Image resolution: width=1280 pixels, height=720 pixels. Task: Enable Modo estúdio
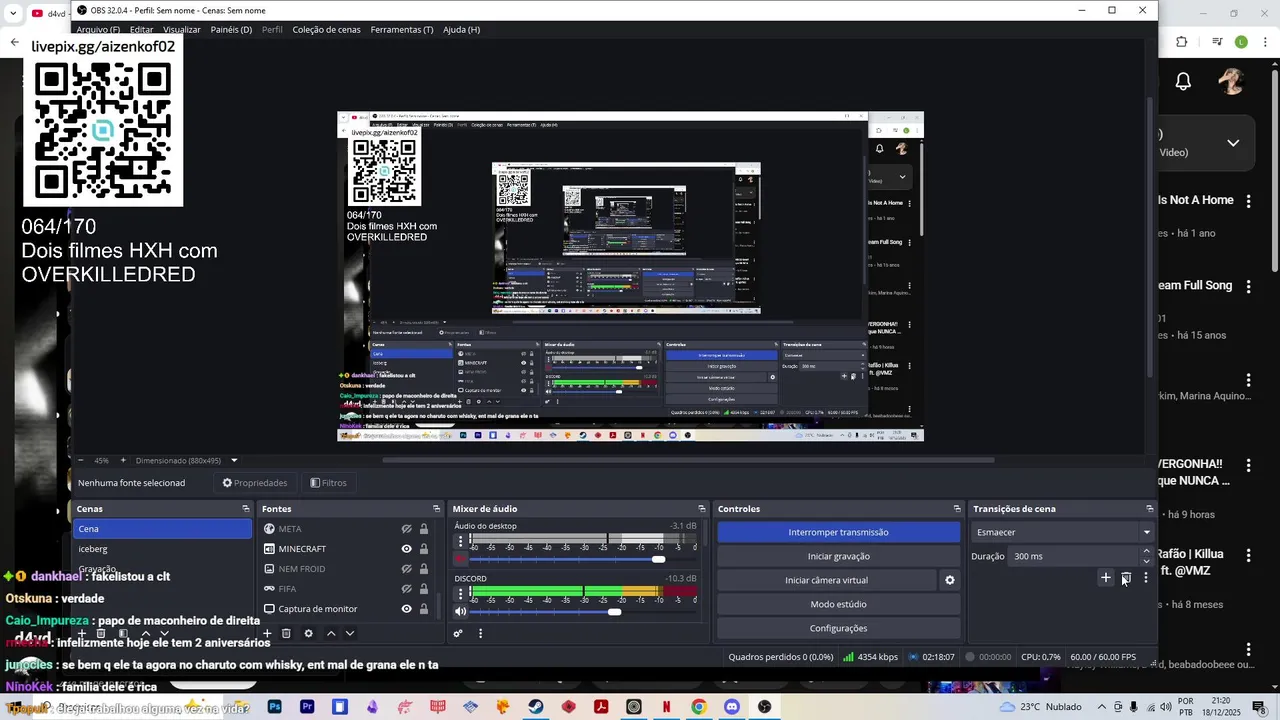(838, 604)
